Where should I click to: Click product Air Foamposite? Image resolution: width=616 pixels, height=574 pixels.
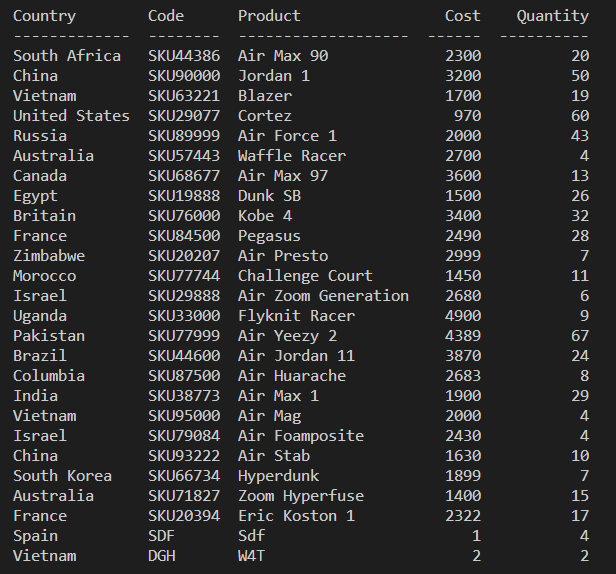pyautogui.click(x=301, y=436)
